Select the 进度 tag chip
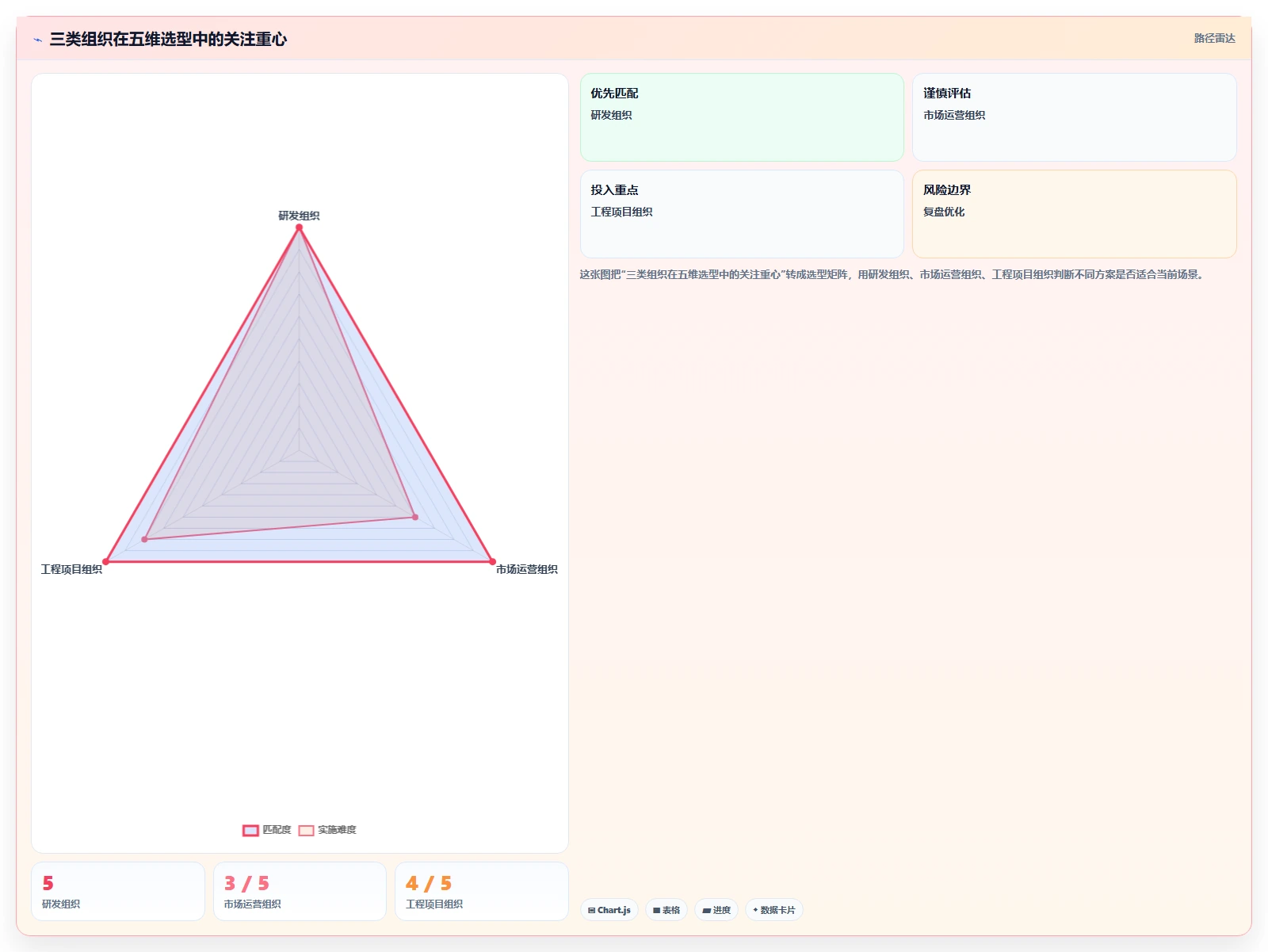Image resolution: width=1268 pixels, height=952 pixels. coord(716,910)
